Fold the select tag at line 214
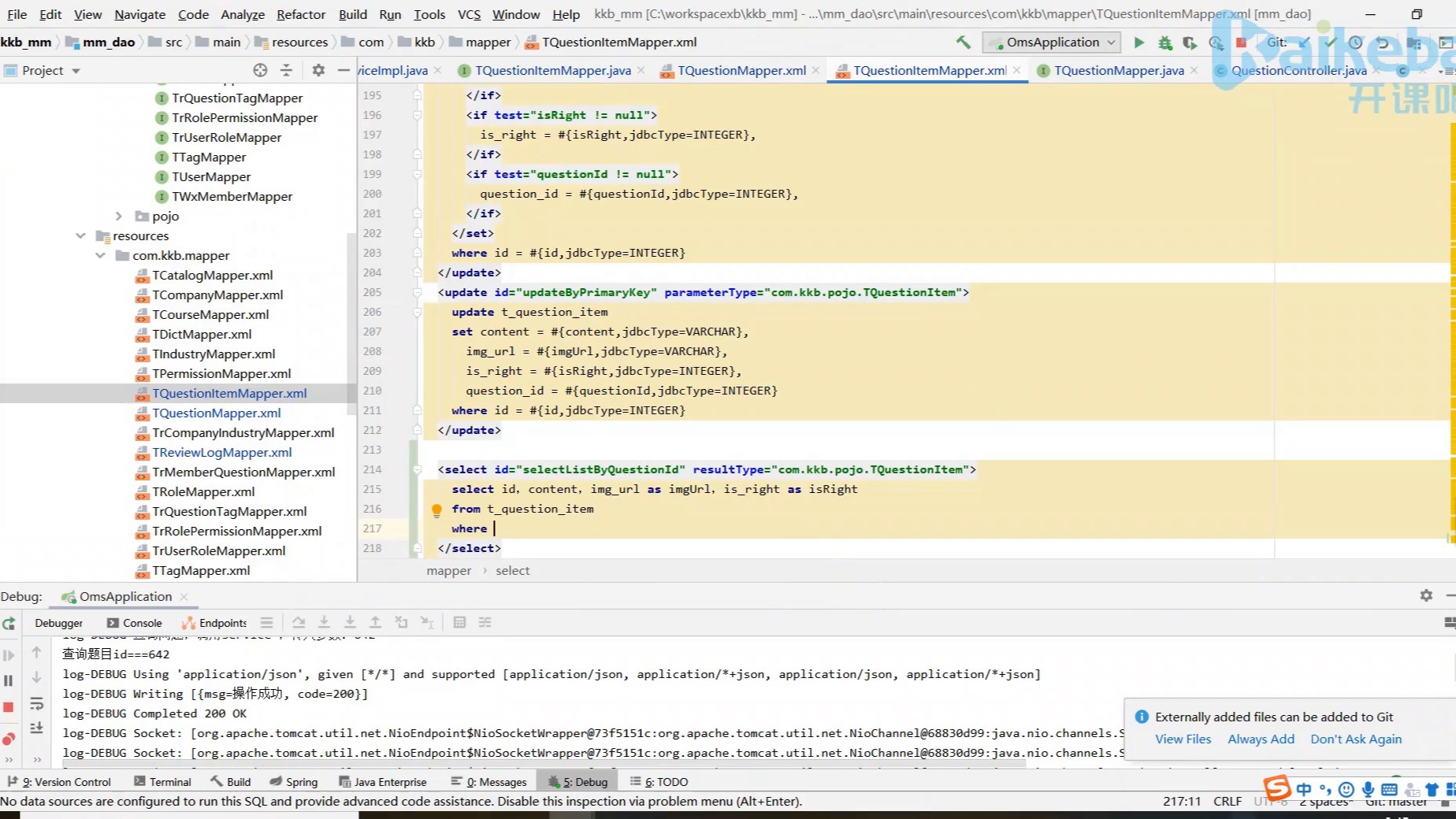Image resolution: width=1456 pixels, height=819 pixels. tap(418, 469)
